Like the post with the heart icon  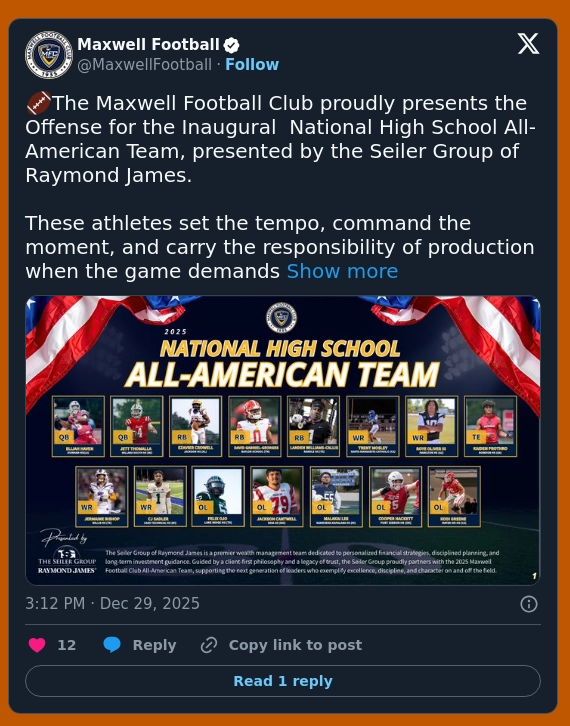click(37, 645)
